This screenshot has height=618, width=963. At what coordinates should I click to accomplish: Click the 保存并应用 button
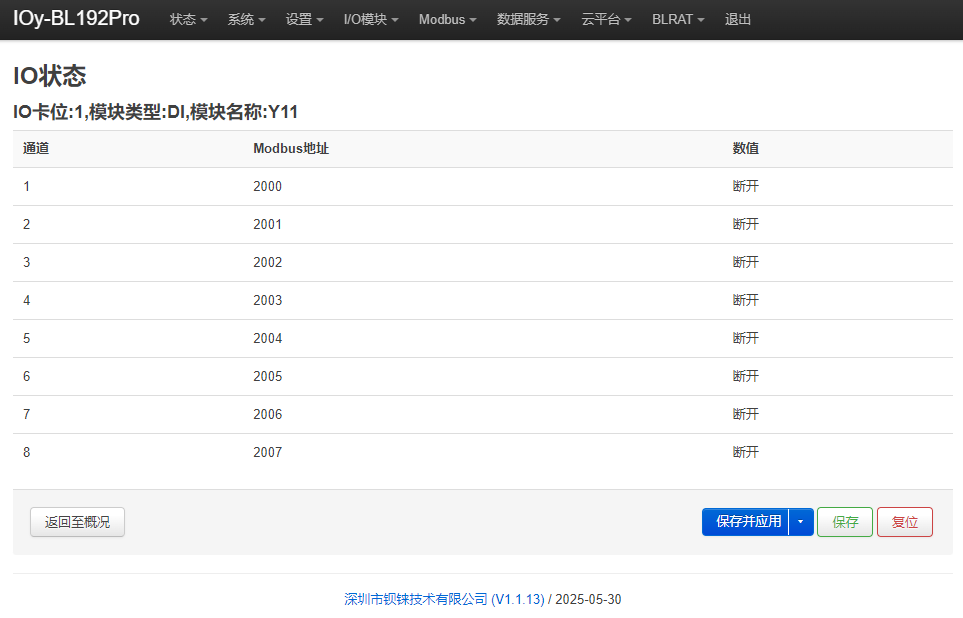746,522
